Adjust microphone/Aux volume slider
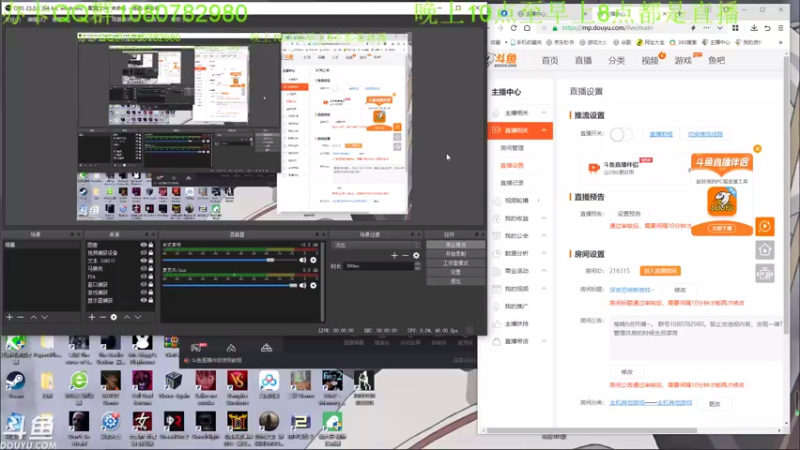The image size is (800, 450). (x=230, y=286)
